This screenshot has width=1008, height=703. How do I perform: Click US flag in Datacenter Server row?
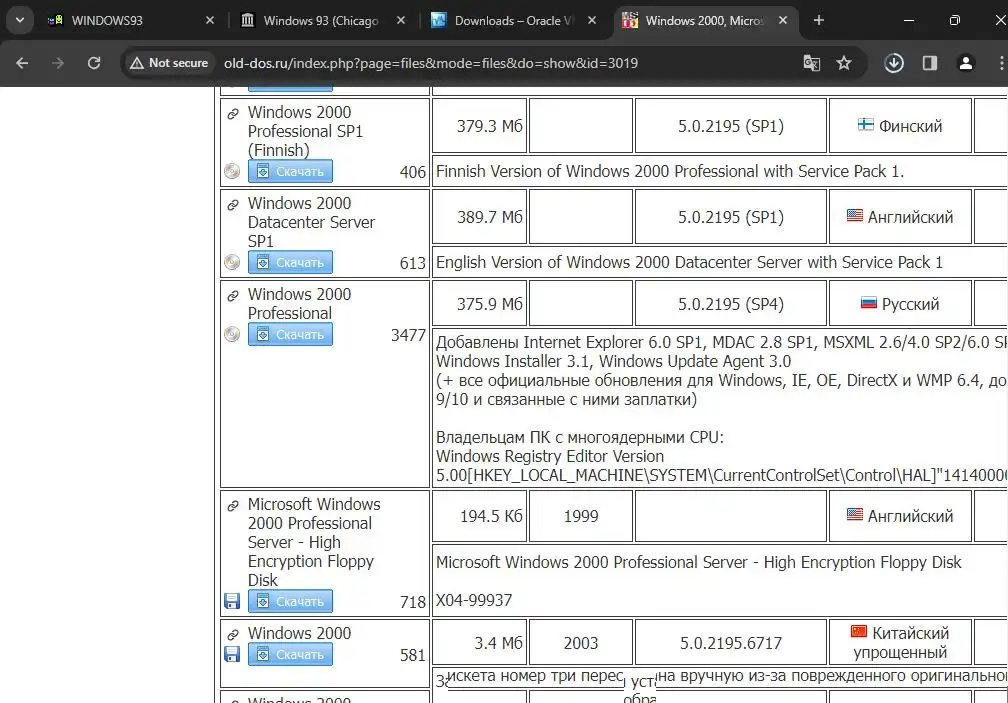pos(854,216)
